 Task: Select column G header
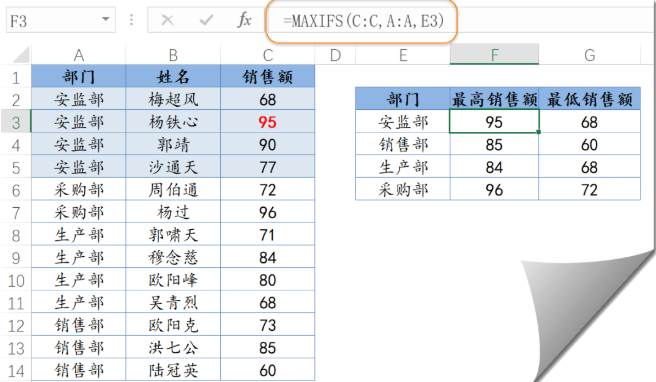pos(589,55)
